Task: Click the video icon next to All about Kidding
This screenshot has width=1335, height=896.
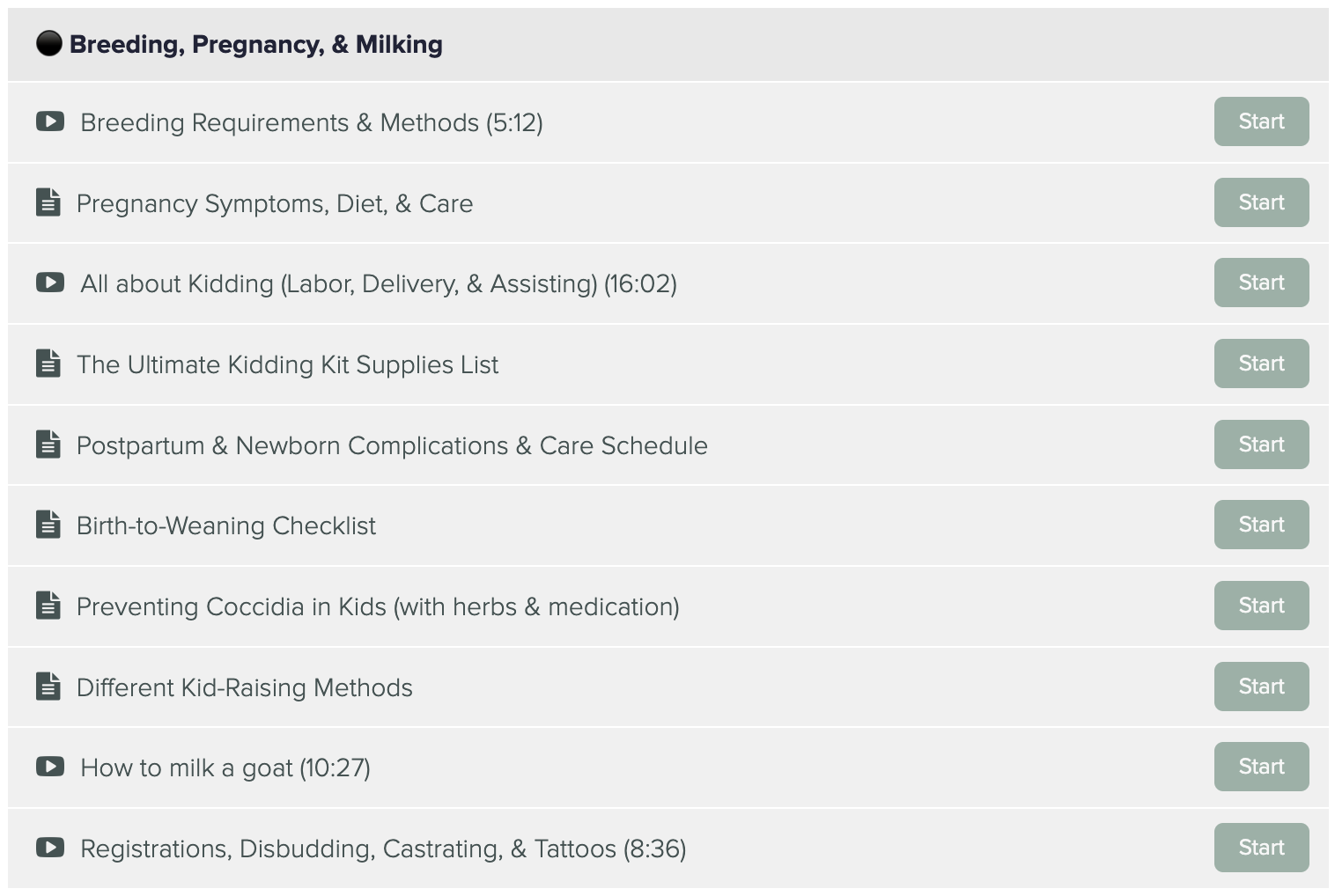Action: (49, 283)
